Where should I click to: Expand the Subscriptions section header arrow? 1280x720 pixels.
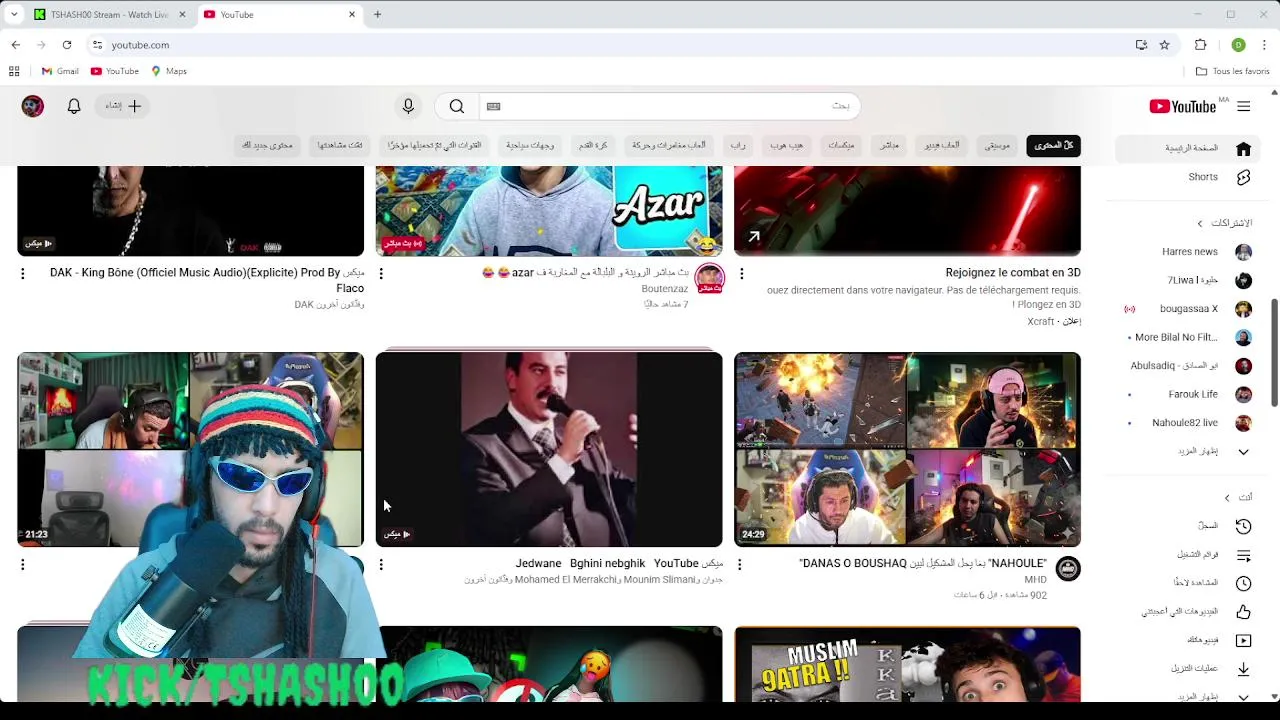[x=1200, y=223]
